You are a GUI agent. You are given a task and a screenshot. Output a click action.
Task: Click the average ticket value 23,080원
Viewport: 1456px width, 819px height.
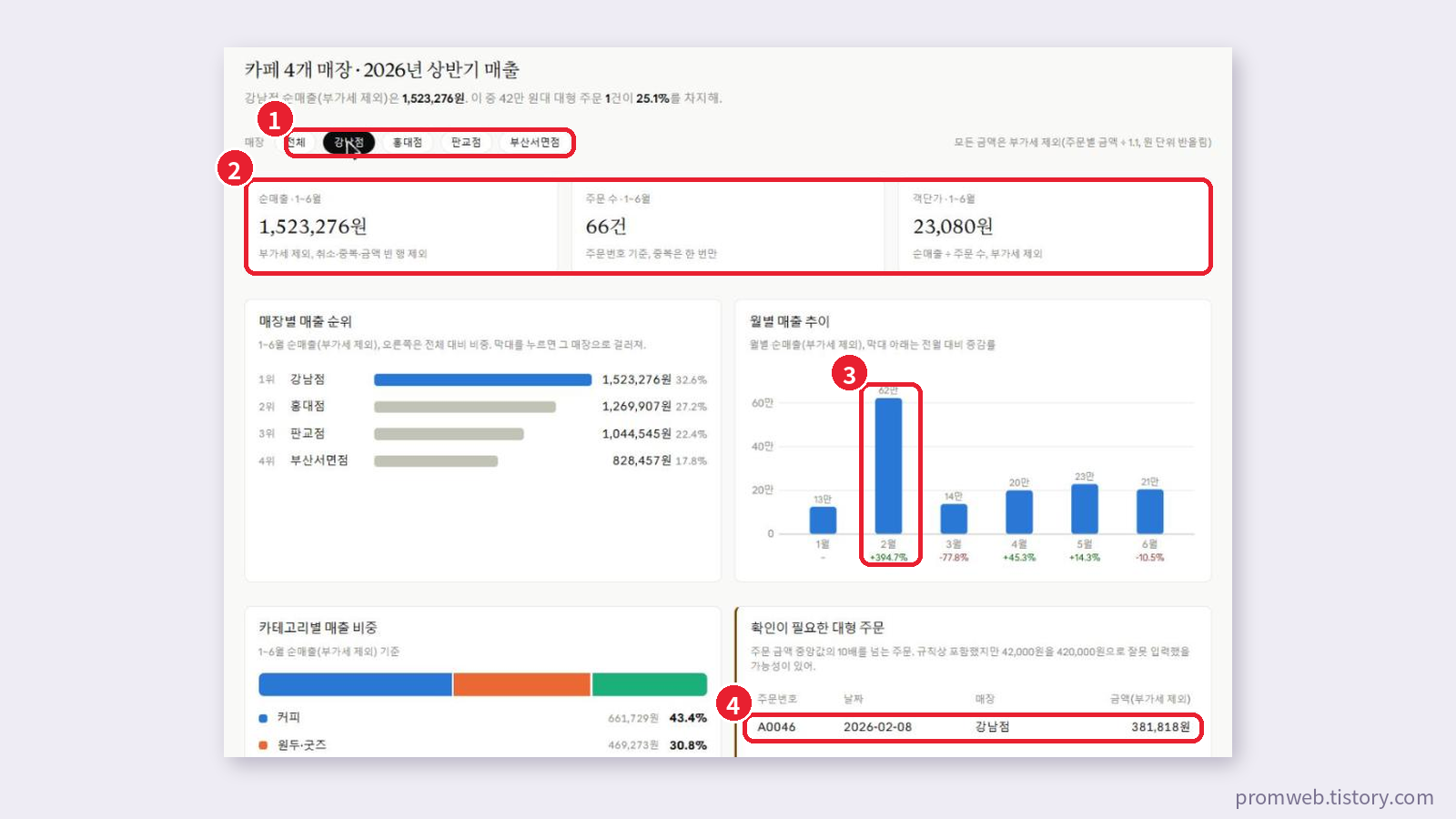coord(953,227)
